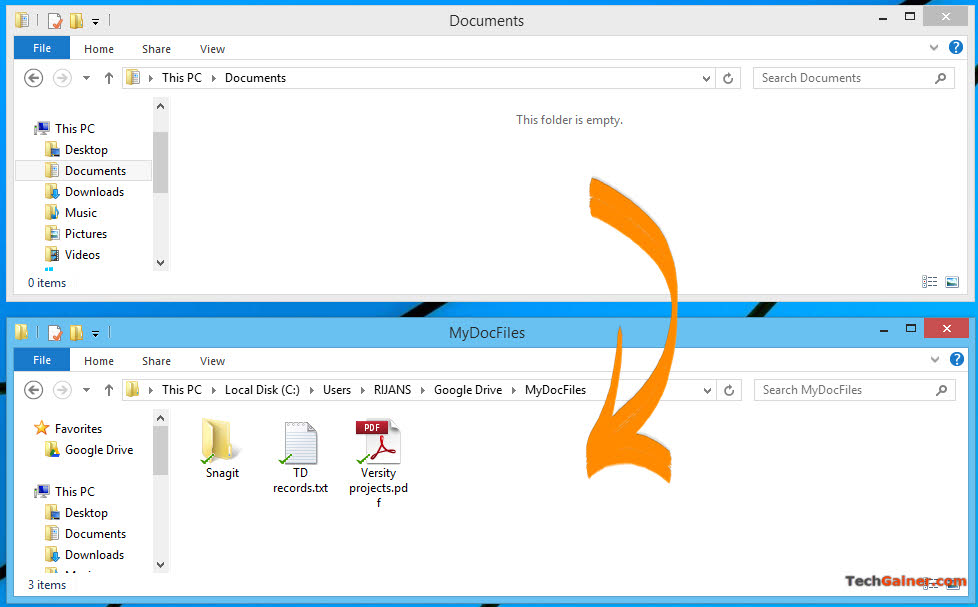The height and width of the screenshot is (607, 978).
Task: Click the Search MyDocFiles input field
Action: pos(845,390)
